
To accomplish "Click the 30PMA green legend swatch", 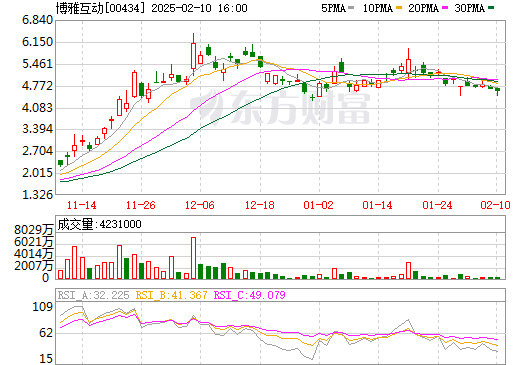I will click(491, 8).
